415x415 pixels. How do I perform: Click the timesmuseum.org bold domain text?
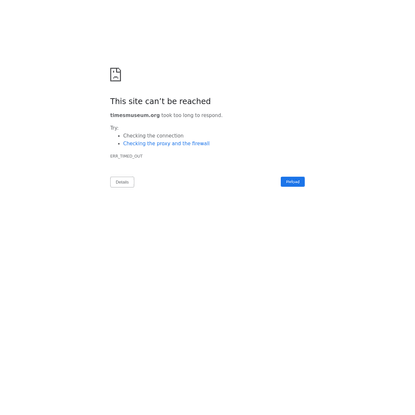click(135, 115)
